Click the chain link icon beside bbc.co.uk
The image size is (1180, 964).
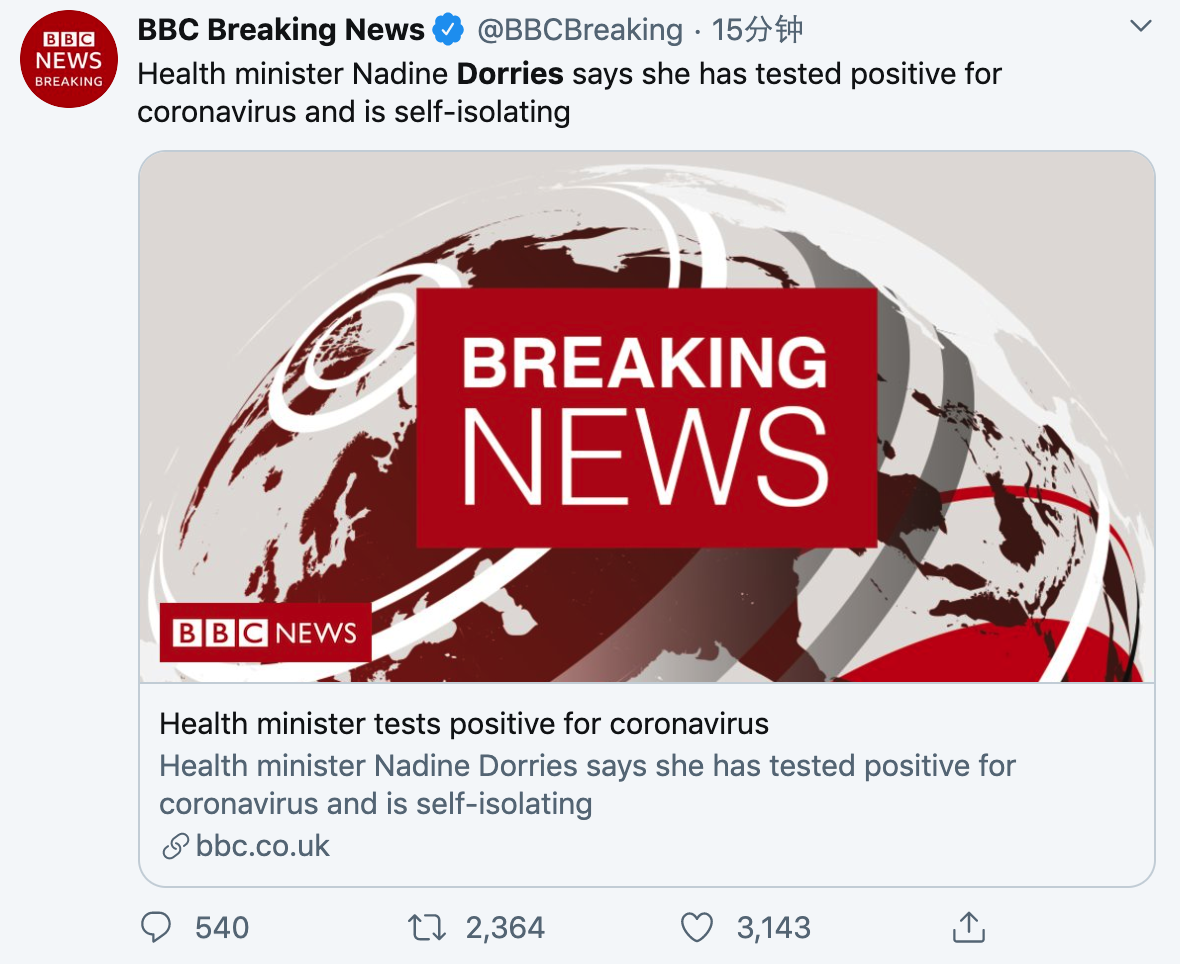pos(175,847)
